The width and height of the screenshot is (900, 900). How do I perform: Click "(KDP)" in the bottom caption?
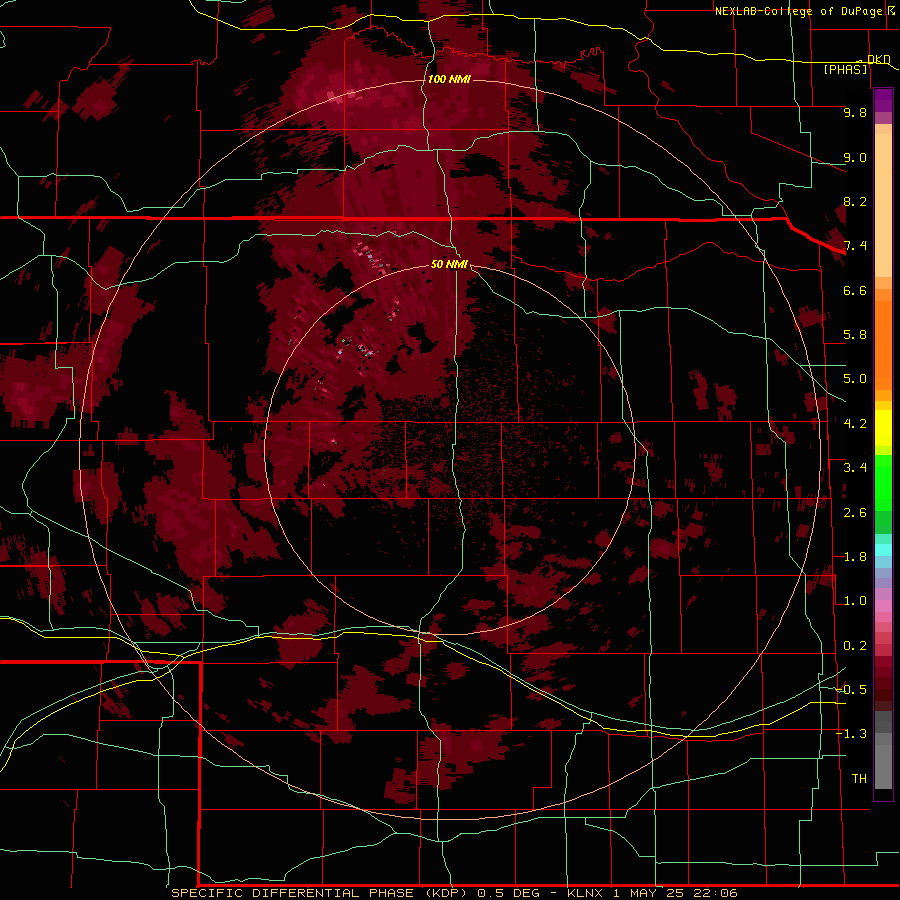coord(445,893)
